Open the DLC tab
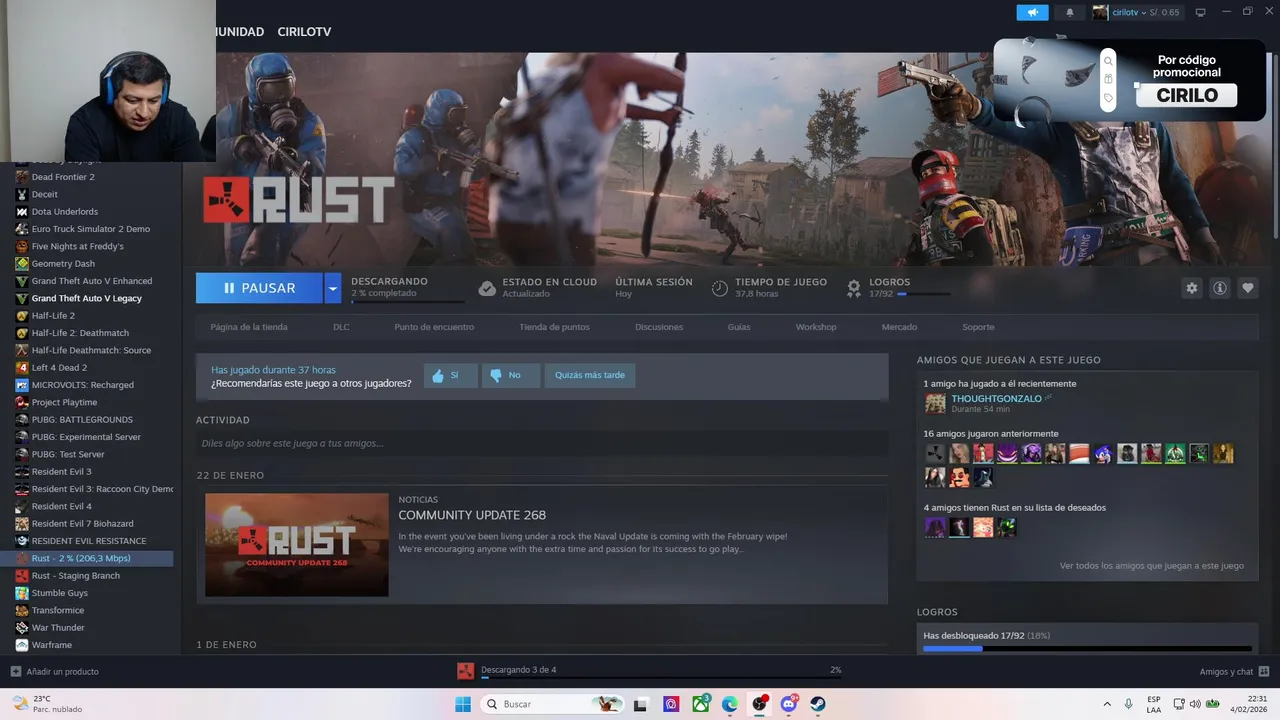 [341, 327]
